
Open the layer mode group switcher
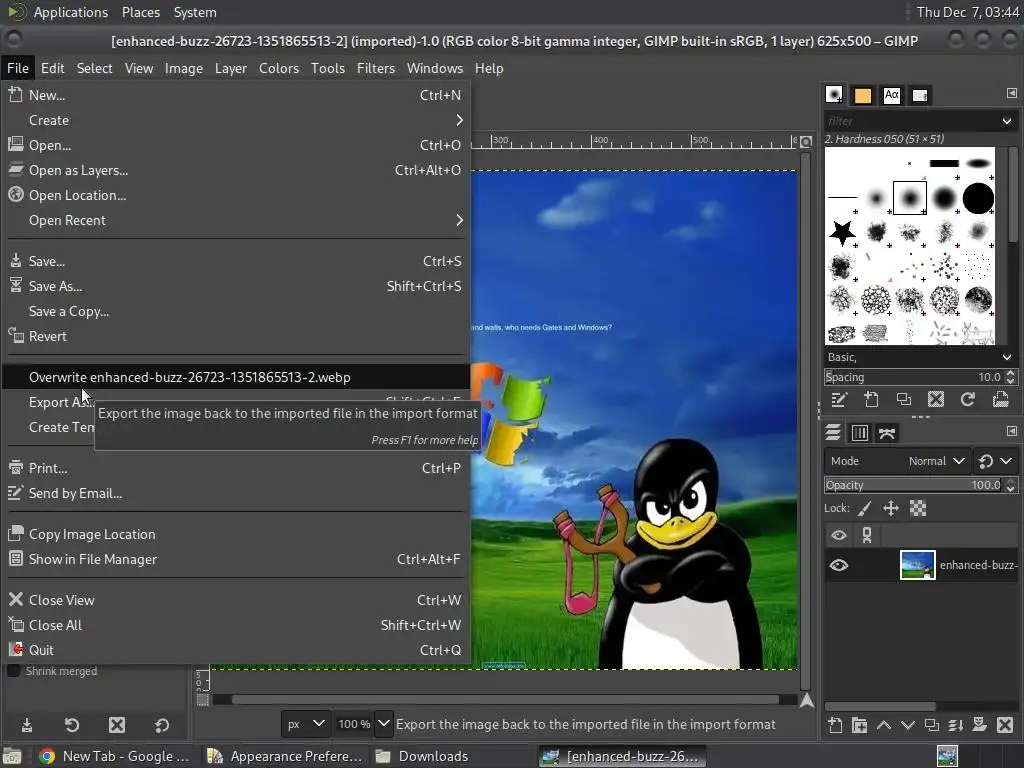point(995,461)
